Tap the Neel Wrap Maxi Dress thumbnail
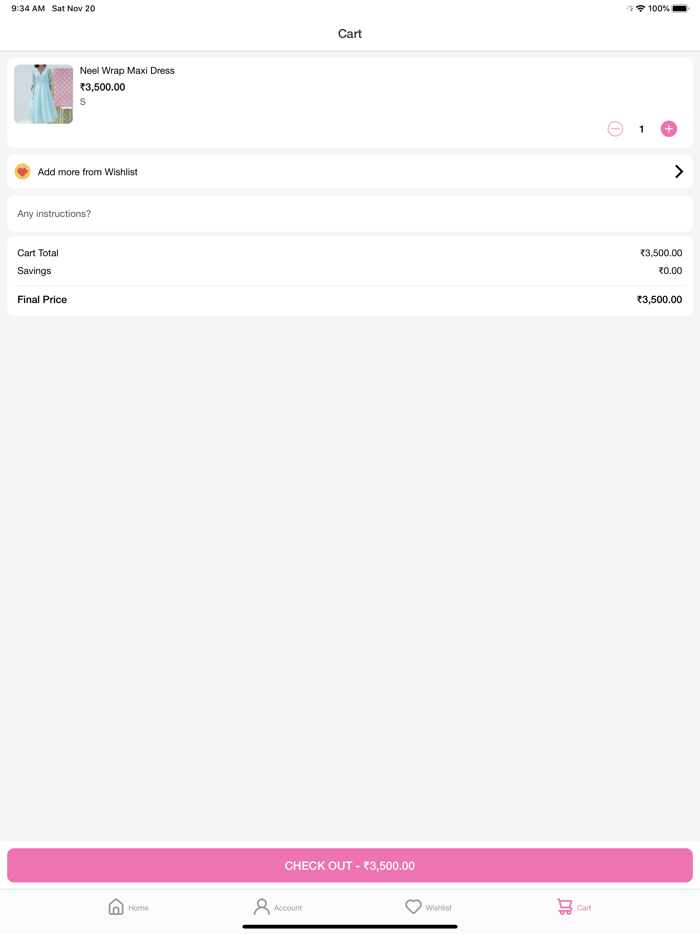 (x=44, y=94)
